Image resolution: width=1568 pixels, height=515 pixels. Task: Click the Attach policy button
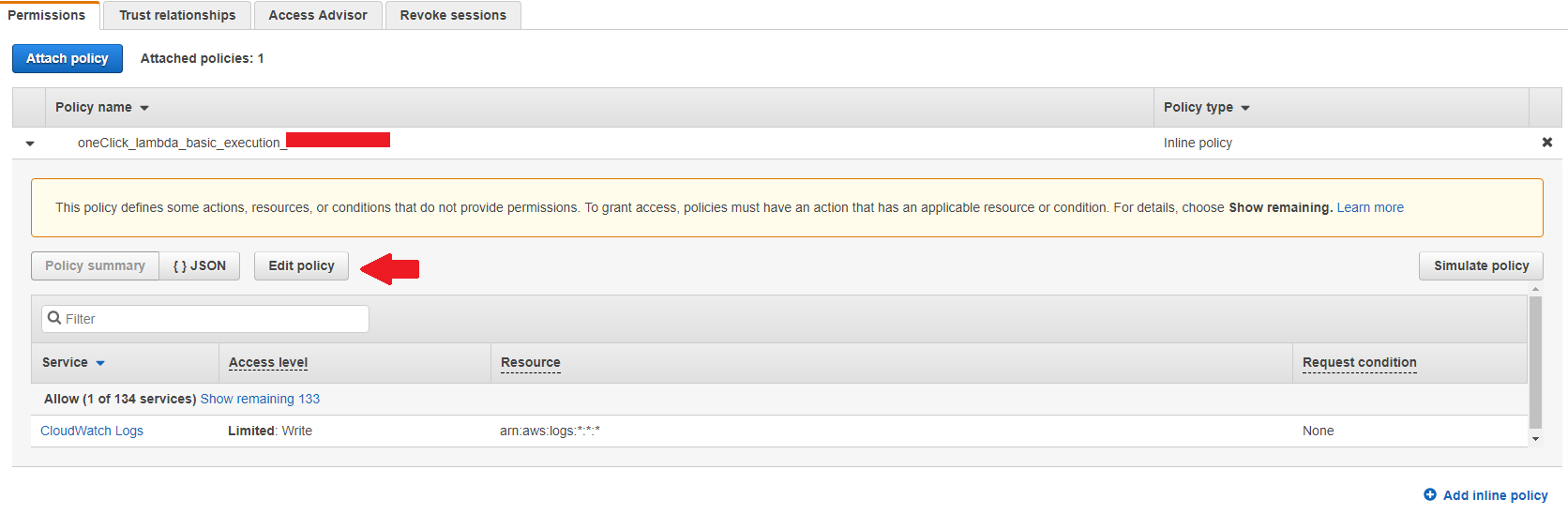point(68,58)
